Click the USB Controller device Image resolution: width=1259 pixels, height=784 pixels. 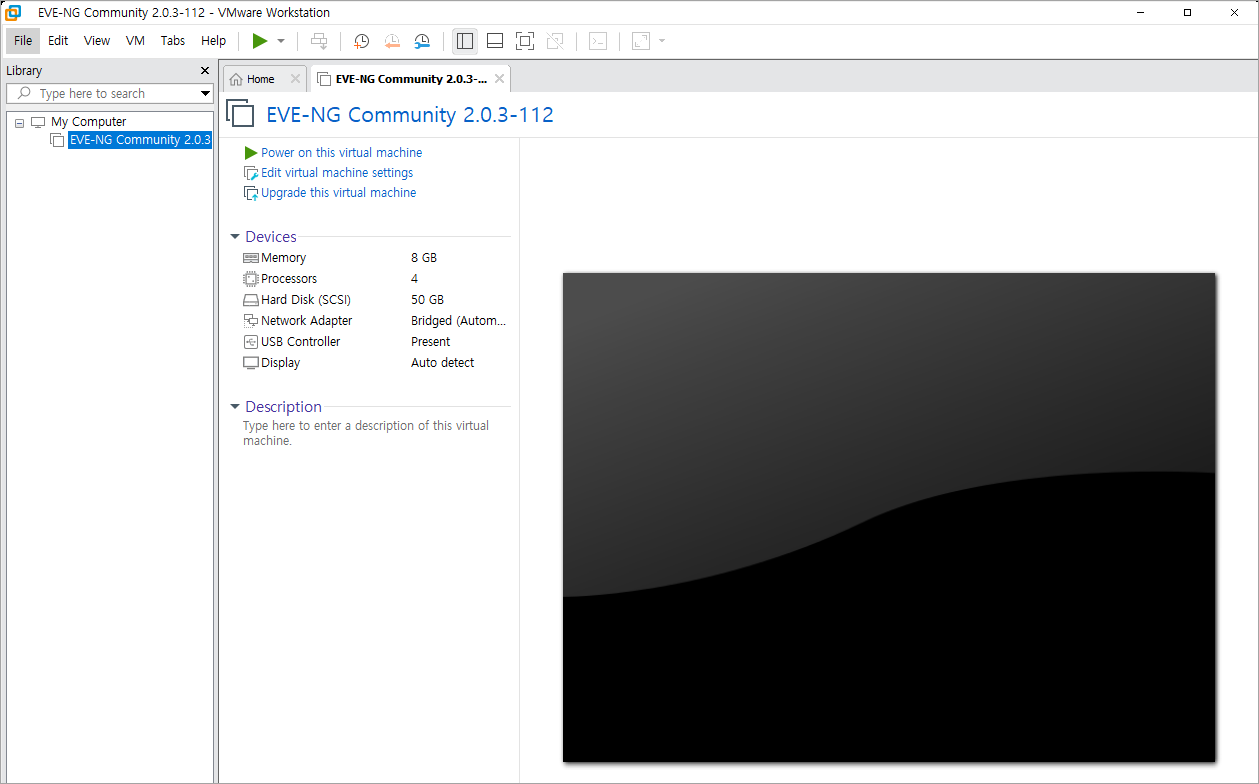376,342
